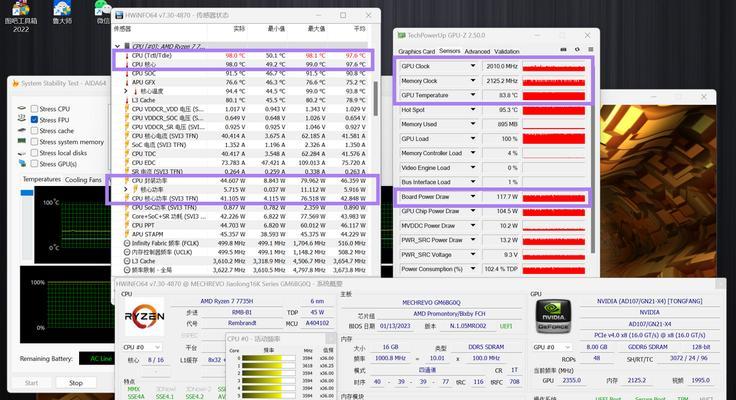Switch to the Cooling Fans tab in AIDA64

(83, 180)
